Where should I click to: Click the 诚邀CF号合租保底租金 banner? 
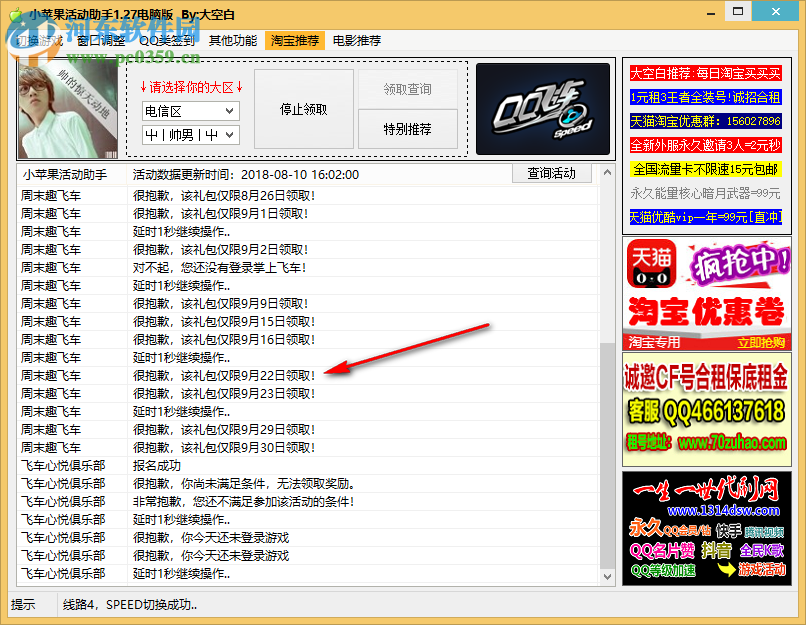(x=707, y=409)
